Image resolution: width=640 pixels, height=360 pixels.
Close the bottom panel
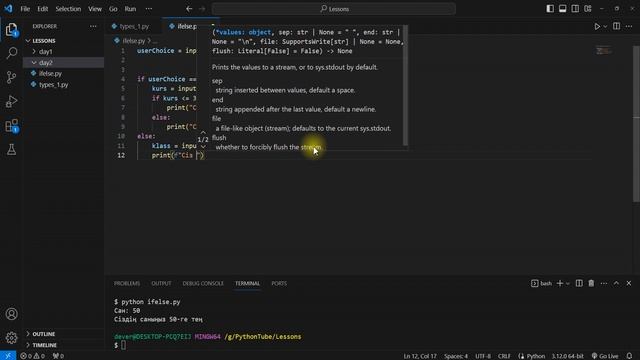629,283
